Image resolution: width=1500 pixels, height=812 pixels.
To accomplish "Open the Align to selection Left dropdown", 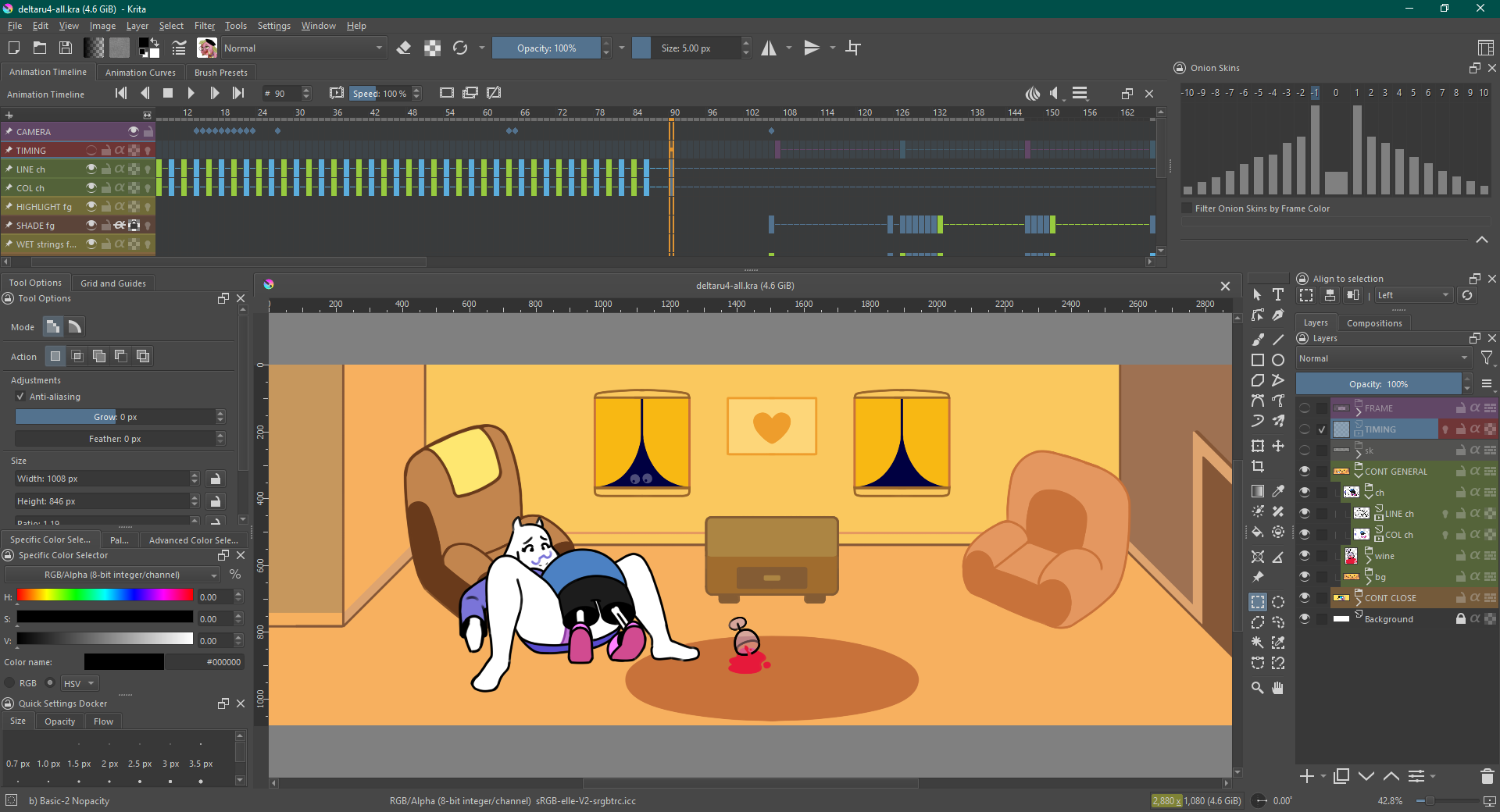I will tap(1413, 295).
